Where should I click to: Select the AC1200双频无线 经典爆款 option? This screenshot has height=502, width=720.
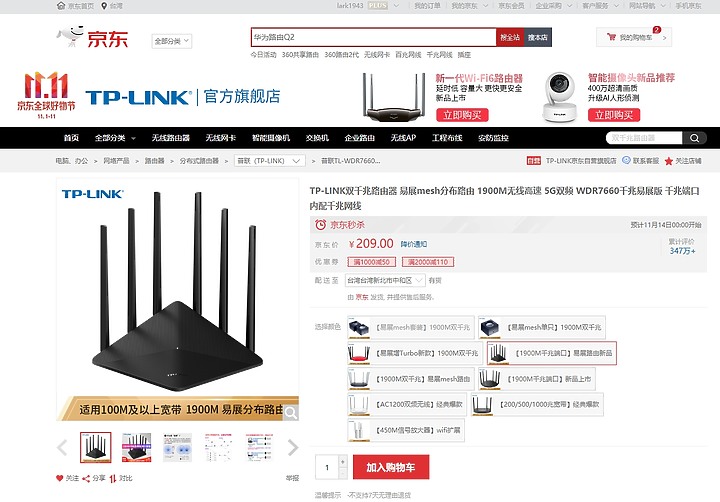click(407, 405)
